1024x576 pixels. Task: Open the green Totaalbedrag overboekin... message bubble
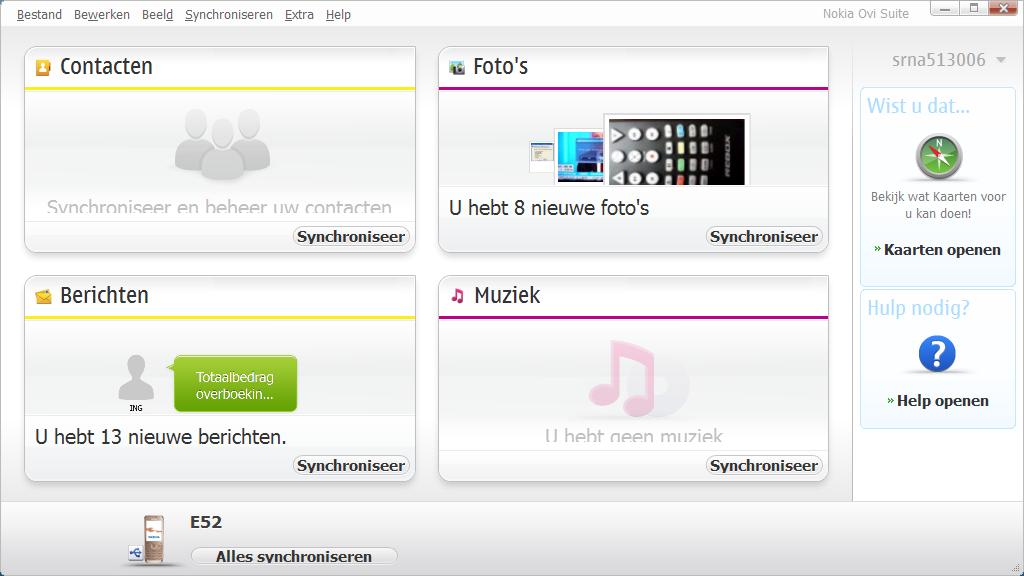(x=236, y=384)
